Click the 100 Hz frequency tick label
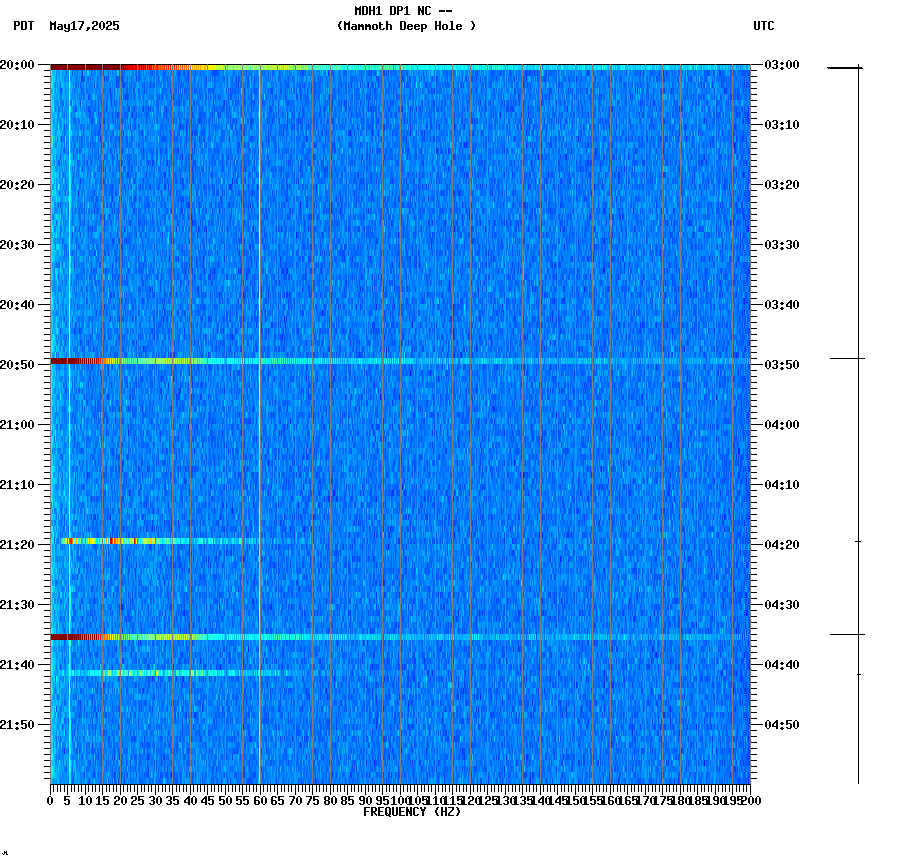902x864 pixels. 396,799
